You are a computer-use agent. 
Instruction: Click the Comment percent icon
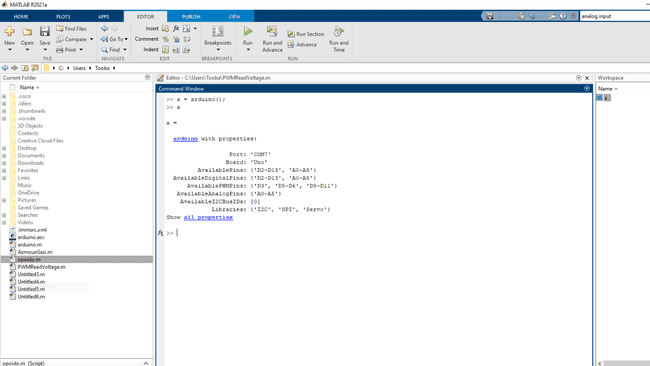click(x=165, y=39)
